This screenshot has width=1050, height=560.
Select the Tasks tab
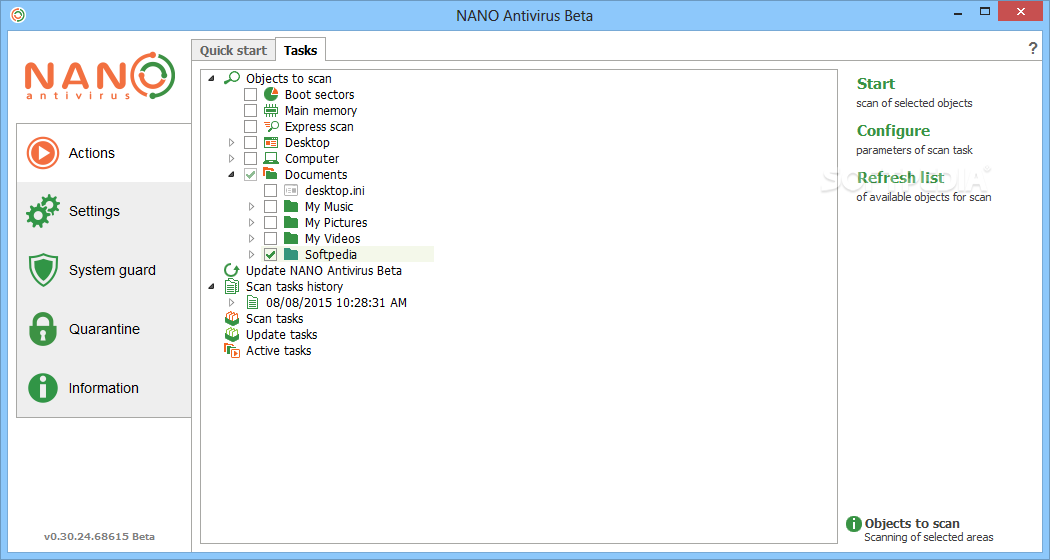[x=300, y=50]
